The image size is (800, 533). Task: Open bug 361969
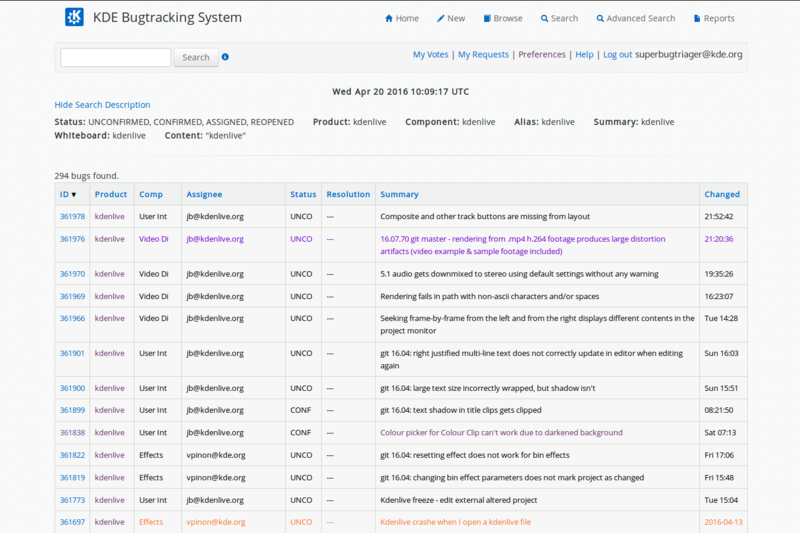coord(72,296)
